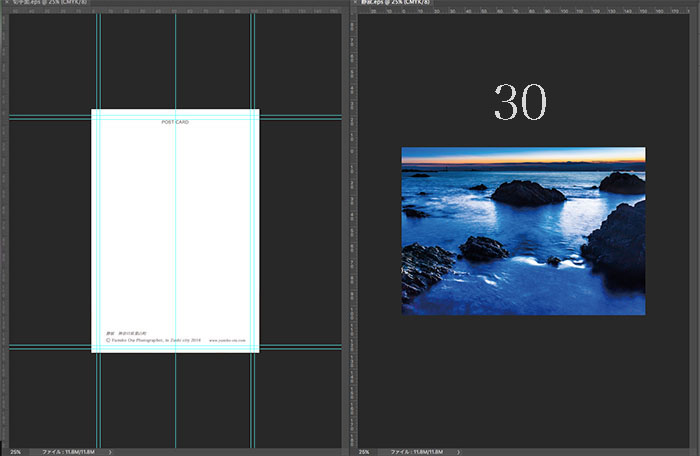Close the left document tab

coord(7,2)
